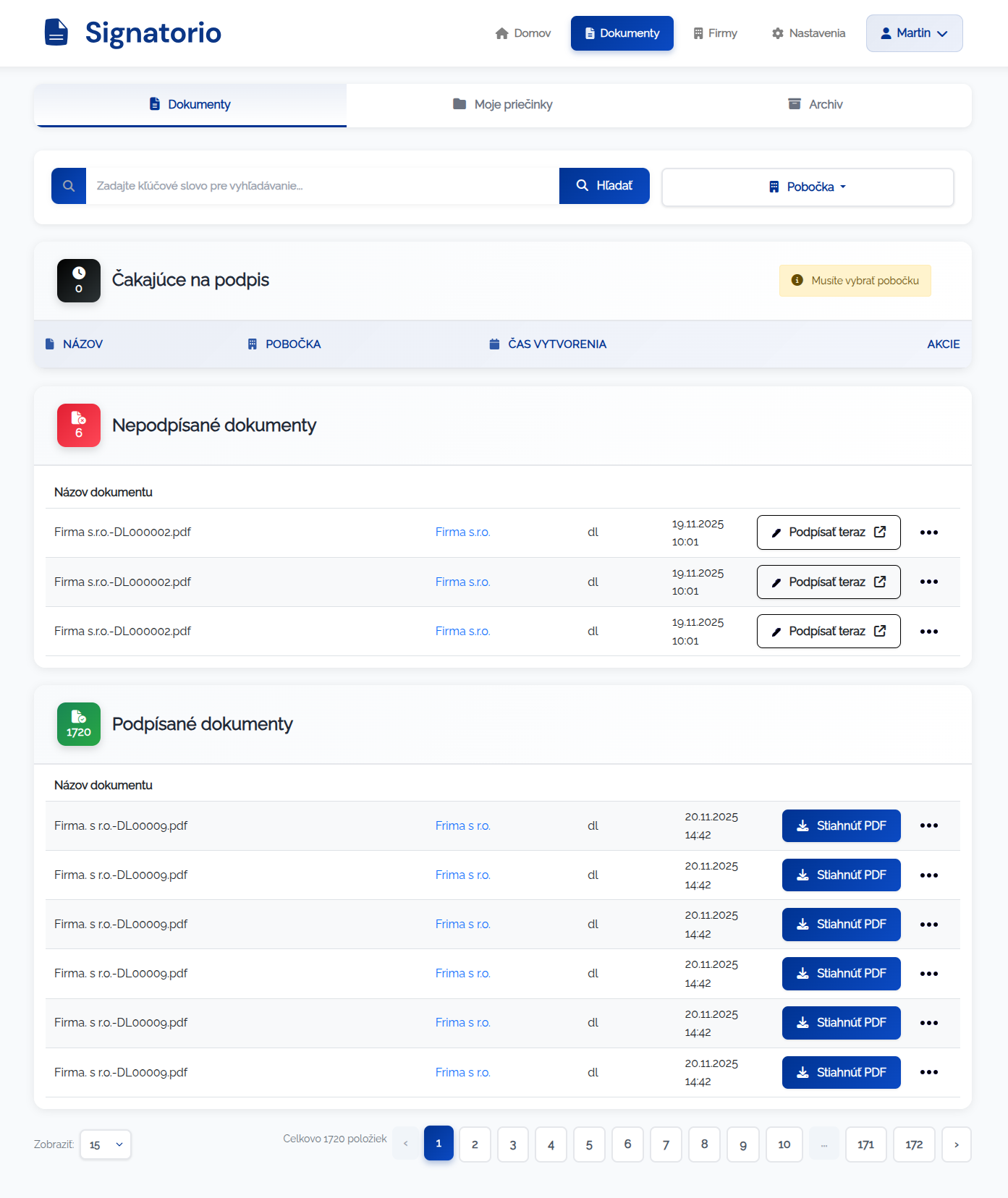Open more options dots for fourth signed document

pos(929,974)
